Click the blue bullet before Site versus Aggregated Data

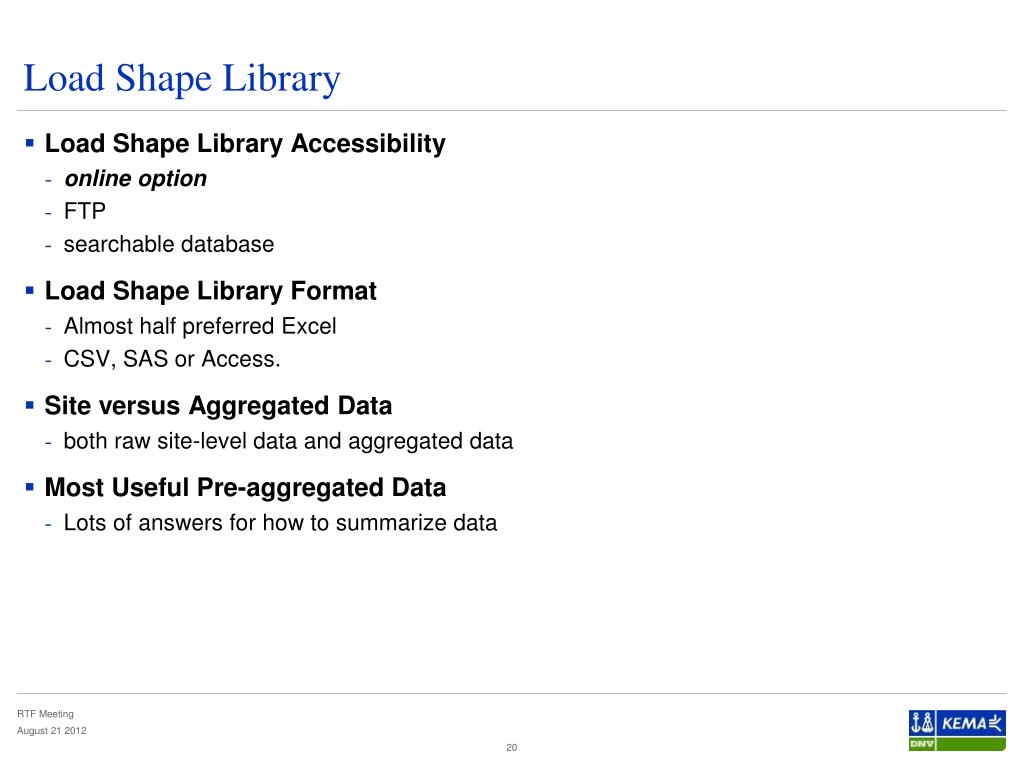[29, 405]
